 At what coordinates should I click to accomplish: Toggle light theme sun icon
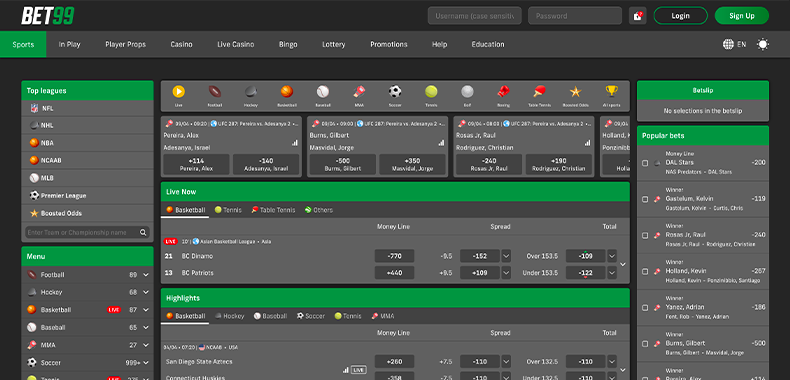(763, 44)
